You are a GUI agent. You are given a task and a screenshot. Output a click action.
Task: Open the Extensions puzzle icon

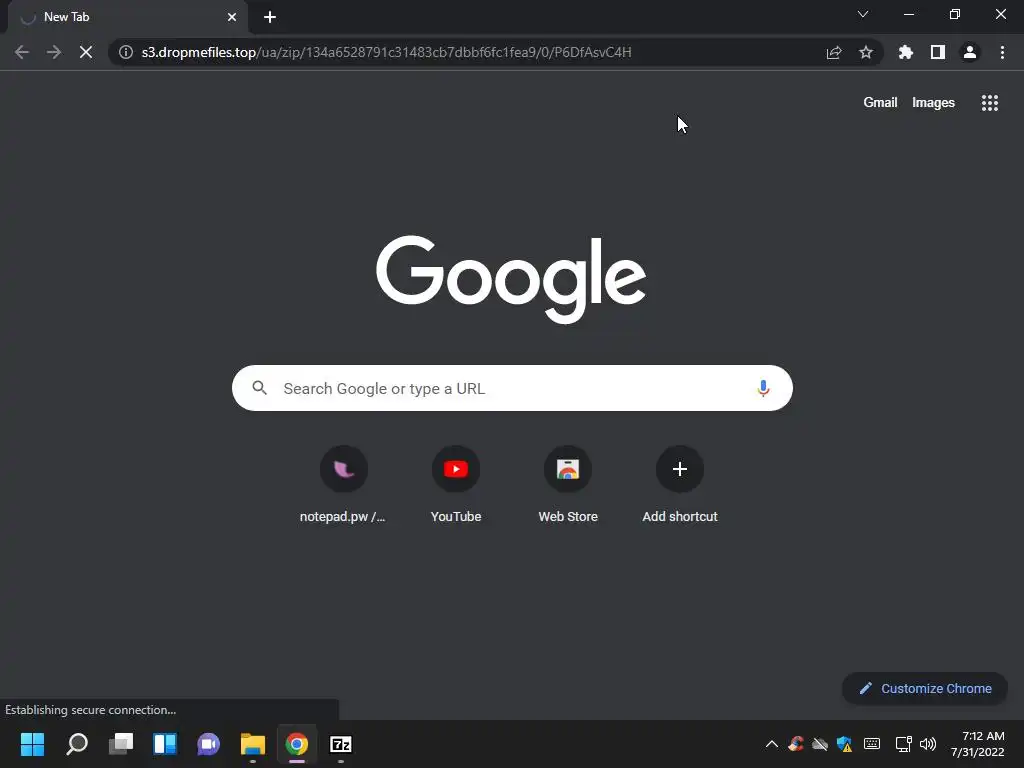tap(906, 52)
